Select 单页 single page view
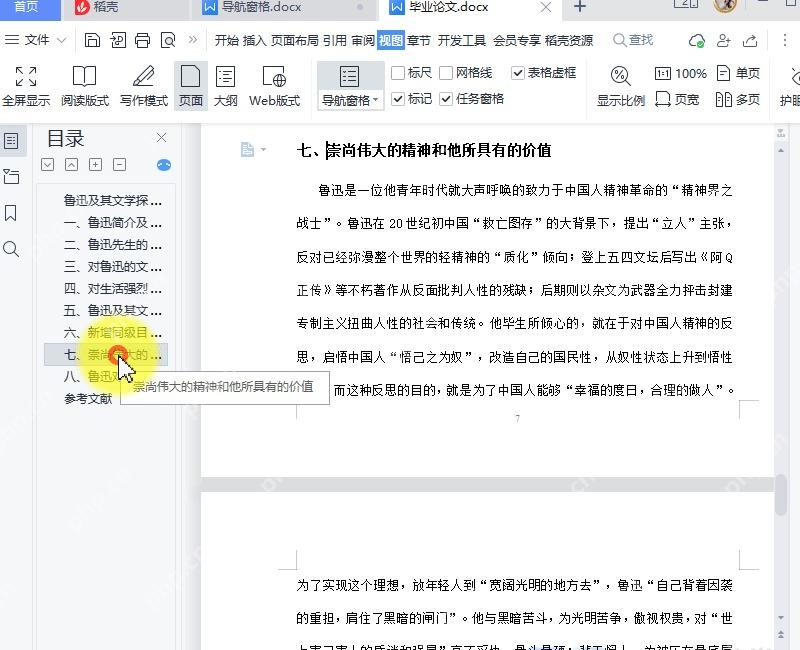Image resolution: width=800 pixels, height=650 pixels. pyautogui.click(x=738, y=73)
